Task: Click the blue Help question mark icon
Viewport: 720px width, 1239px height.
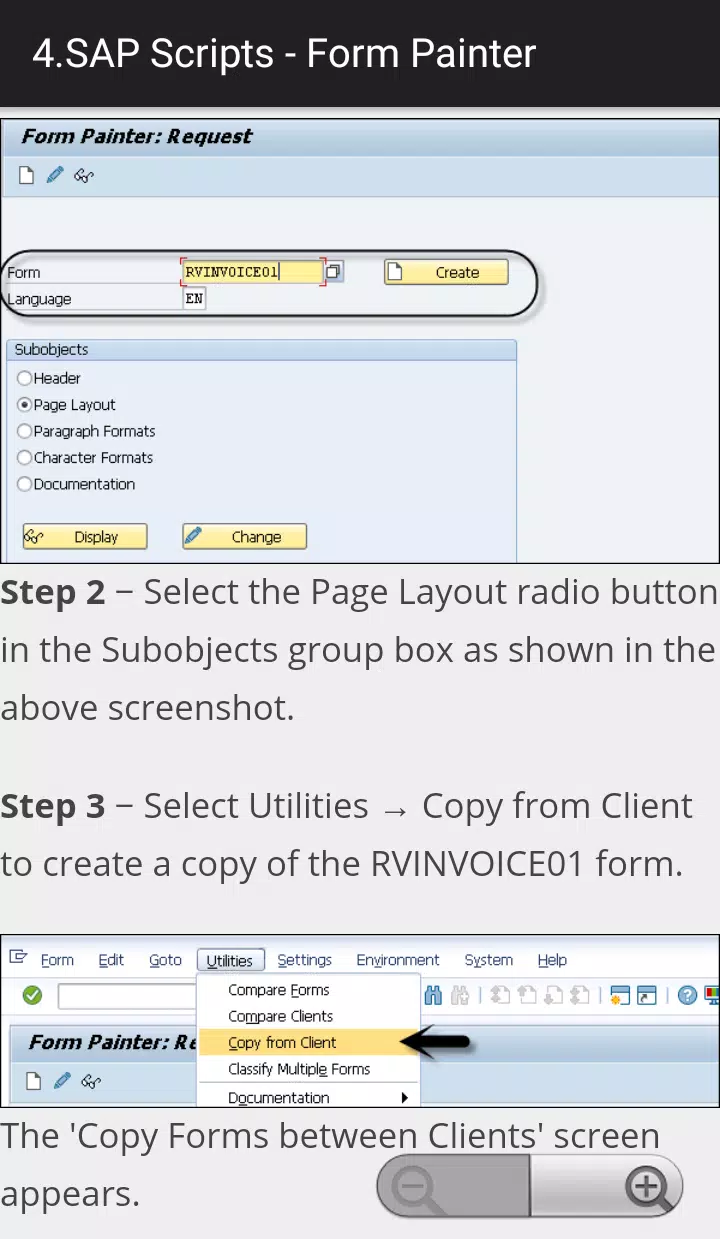Action: pyautogui.click(x=687, y=995)
